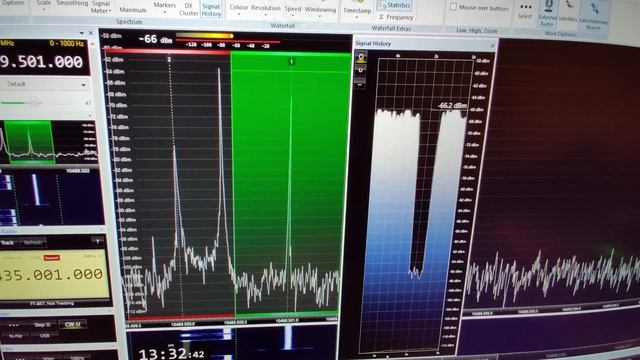The height and width of the screenshot is (360, 640).
Task: Click the down arrow in radio panel header
Action: tap(98, 242)
